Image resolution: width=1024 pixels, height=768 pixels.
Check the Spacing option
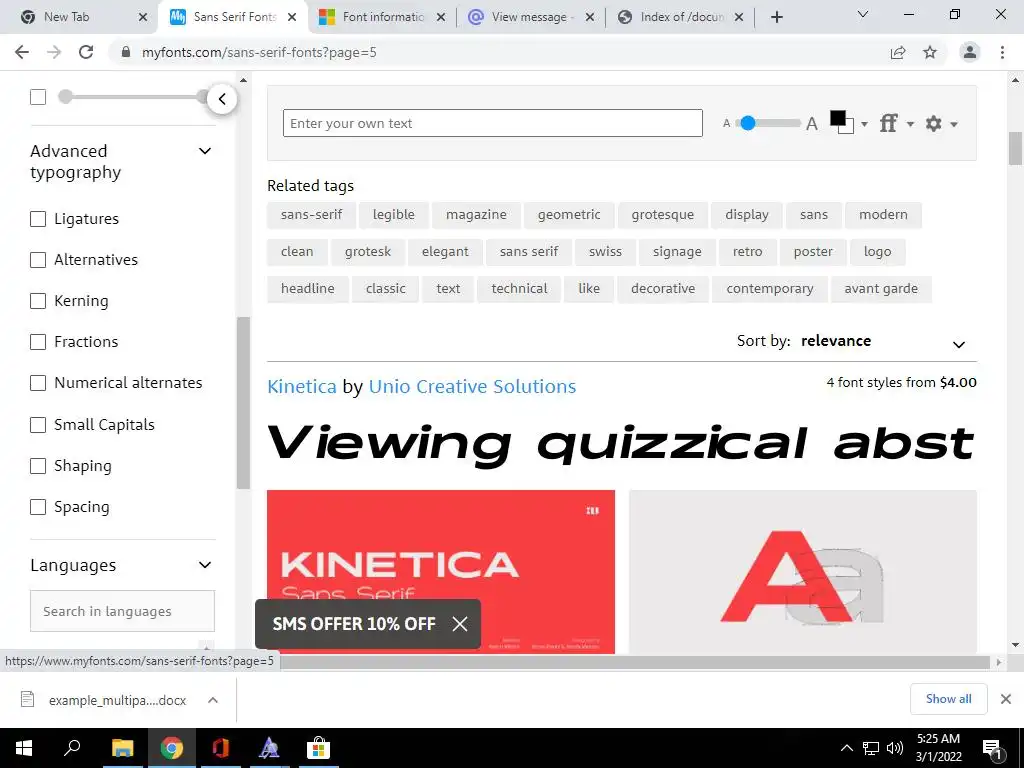[38, 507]
